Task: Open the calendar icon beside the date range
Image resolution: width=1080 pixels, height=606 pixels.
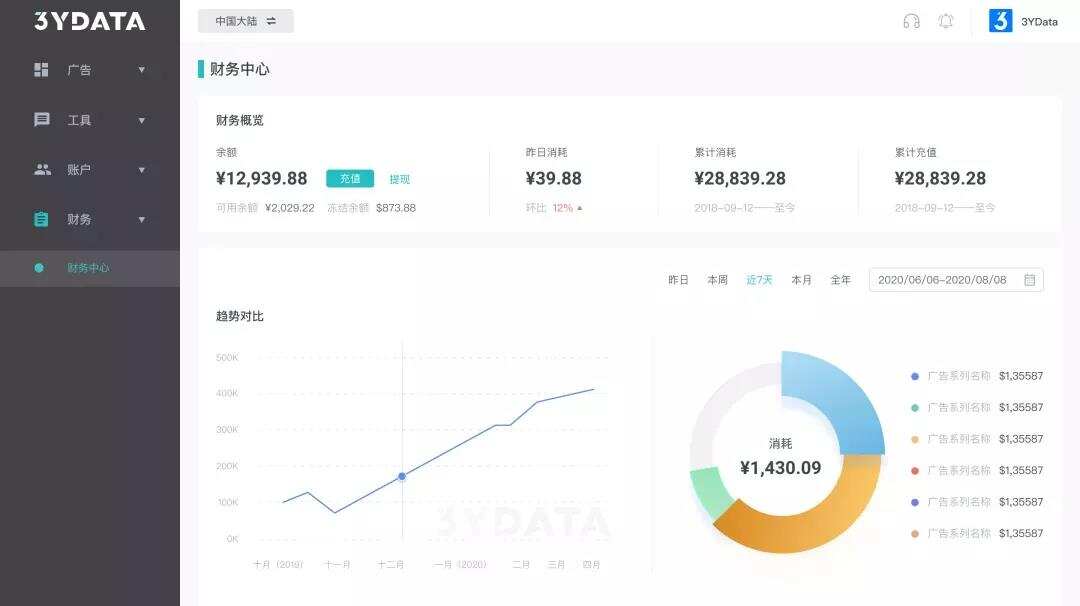Action: (x=1028, y=279)
